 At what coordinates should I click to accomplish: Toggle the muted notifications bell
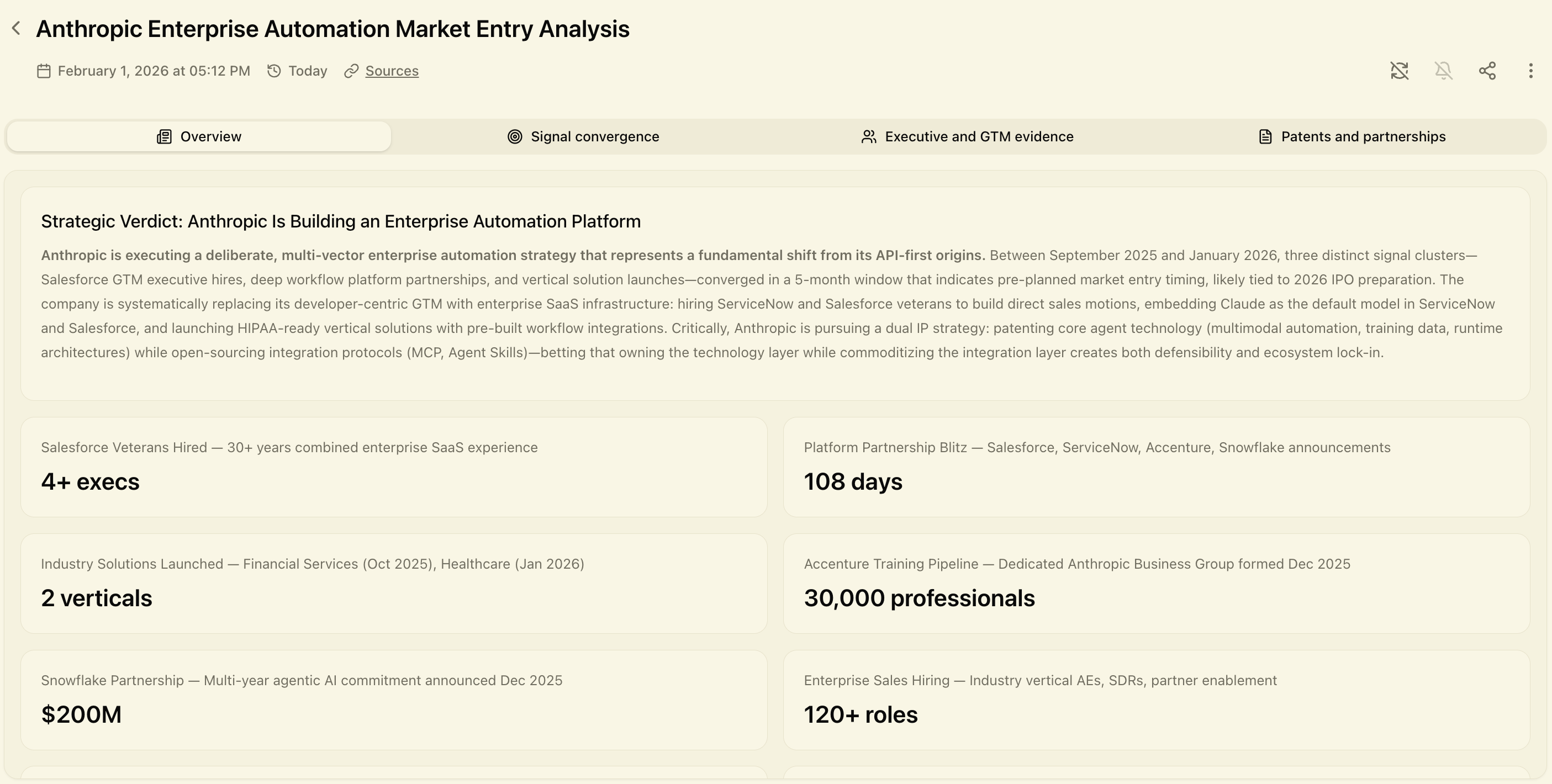[x=1443, y=71]
